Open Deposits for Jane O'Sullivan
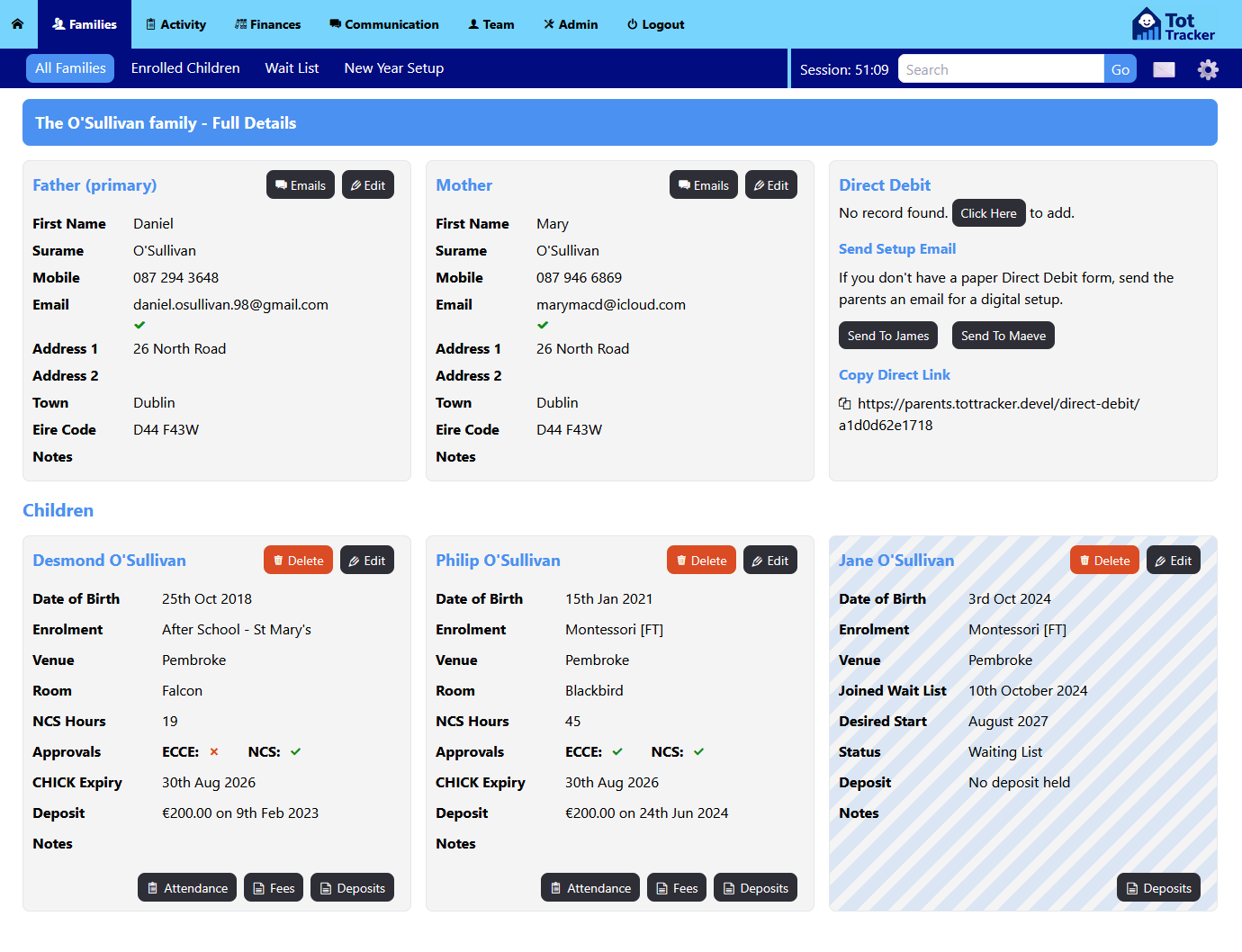 click(x=1158, y=888)
